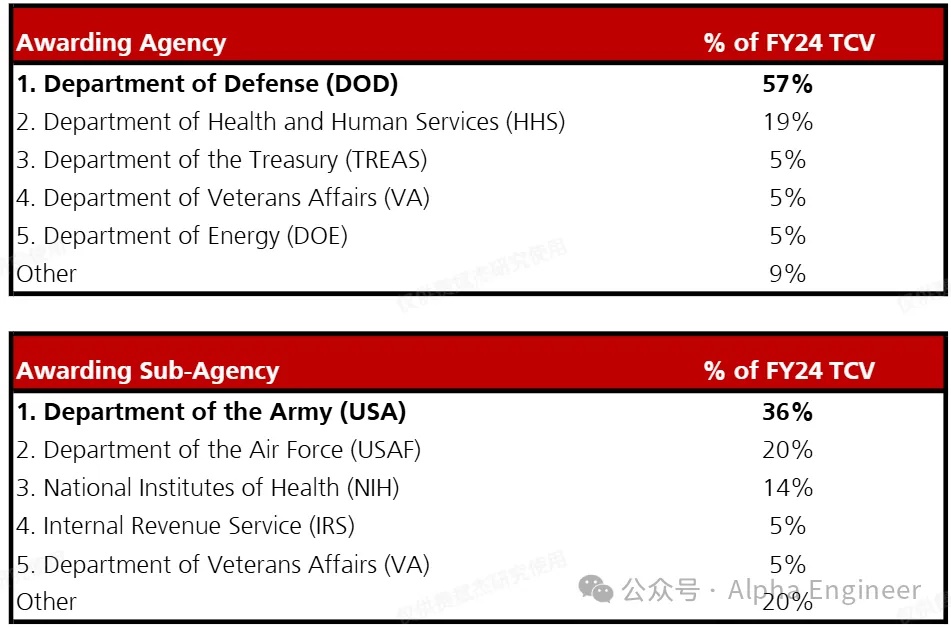Click the Department of the Army (USA) label
The width and height of the screenshot is (951, 628).
pyautogui.click(x=211, y=412)
